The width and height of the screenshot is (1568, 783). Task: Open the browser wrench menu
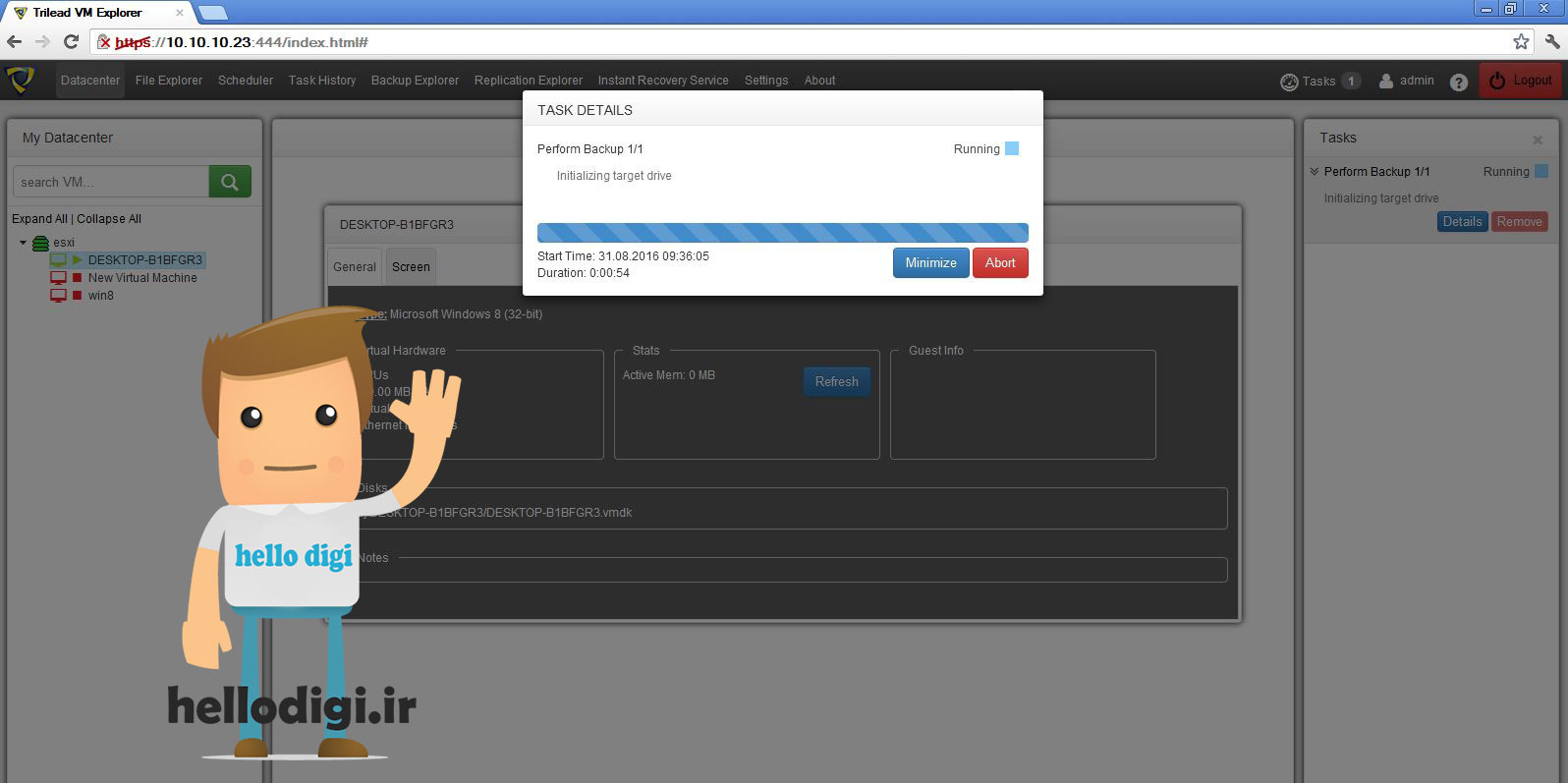tap(1552, 41)
